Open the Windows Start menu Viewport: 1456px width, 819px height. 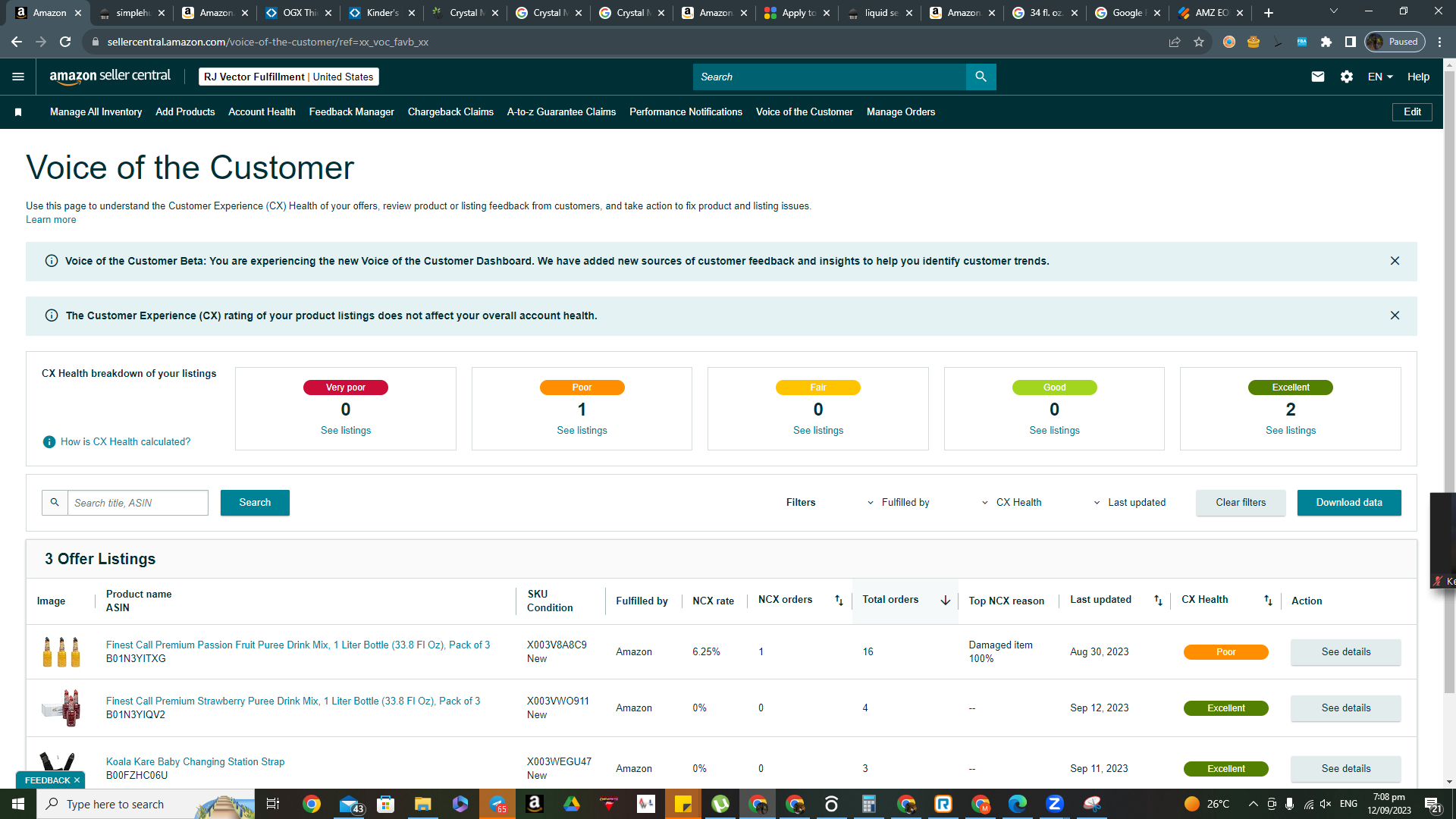click(18, 804)
